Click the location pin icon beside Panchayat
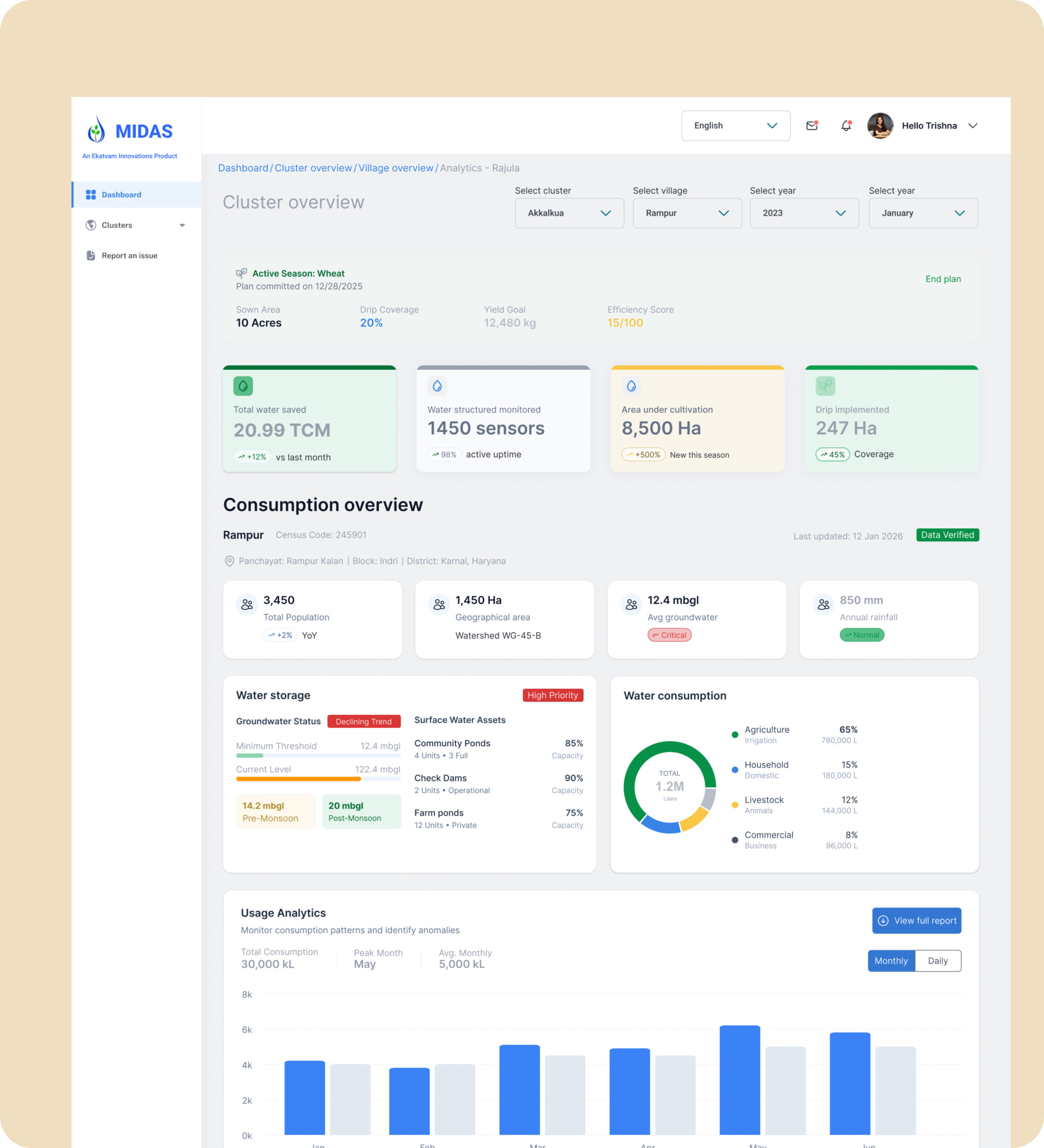 click(229, 561)
